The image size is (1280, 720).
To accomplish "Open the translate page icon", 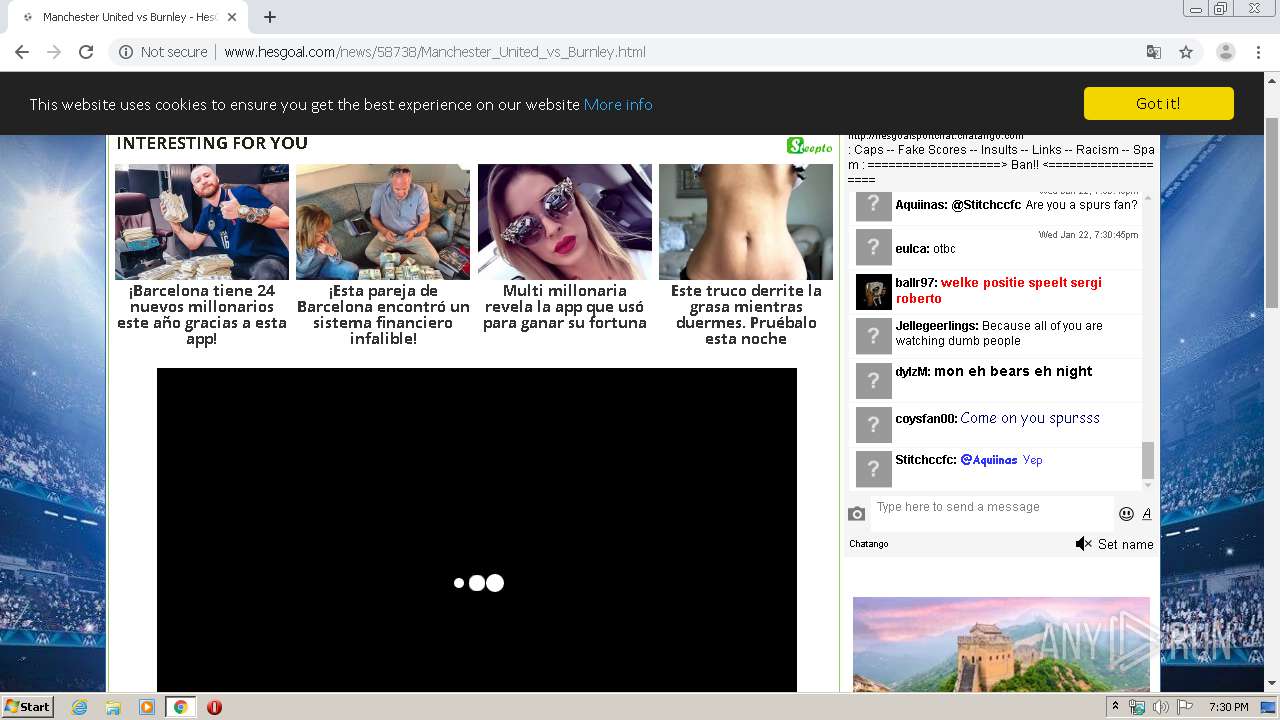I will pyautogui.click(x=1153, y=52).
